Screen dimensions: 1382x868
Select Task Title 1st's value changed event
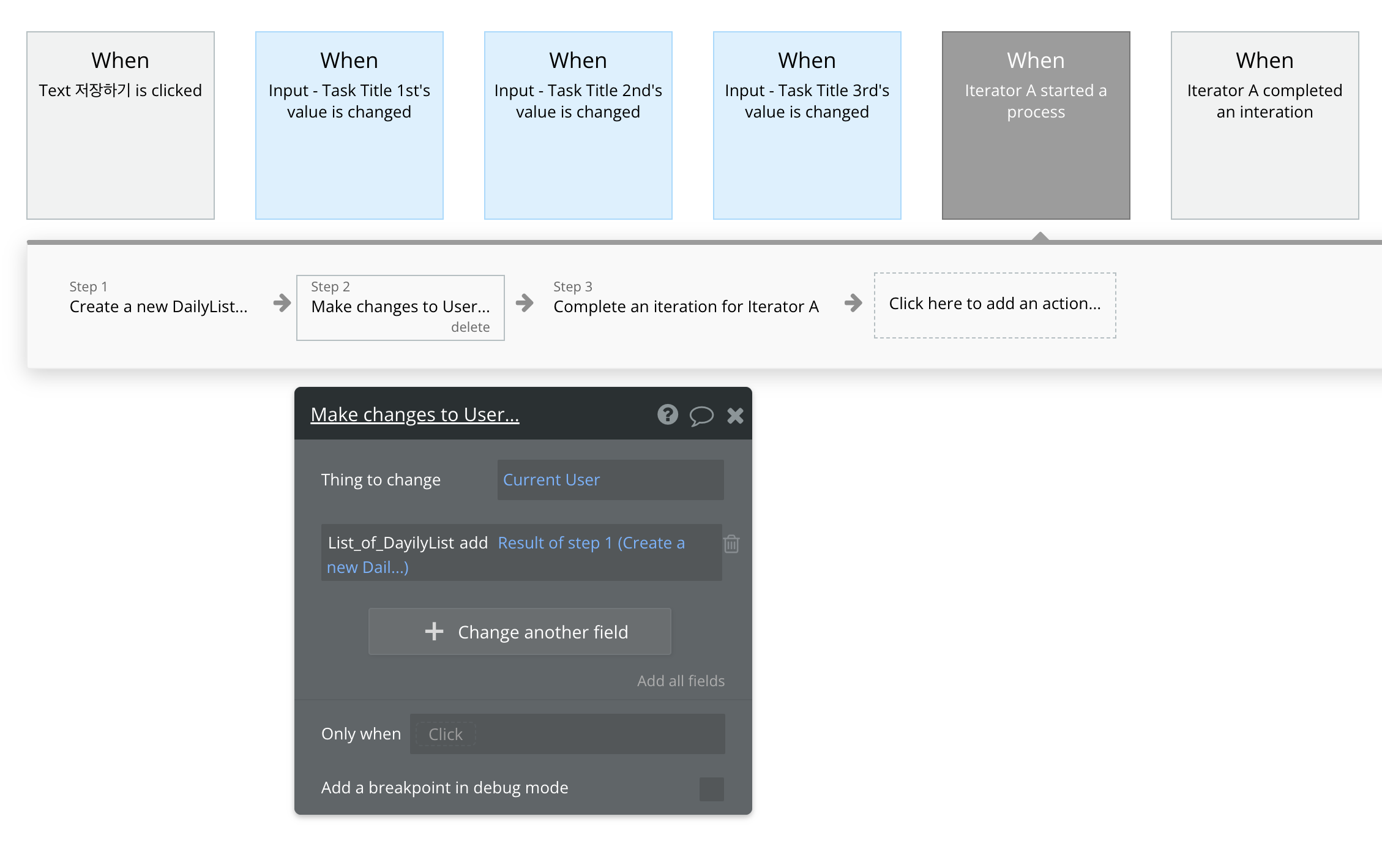349,125
